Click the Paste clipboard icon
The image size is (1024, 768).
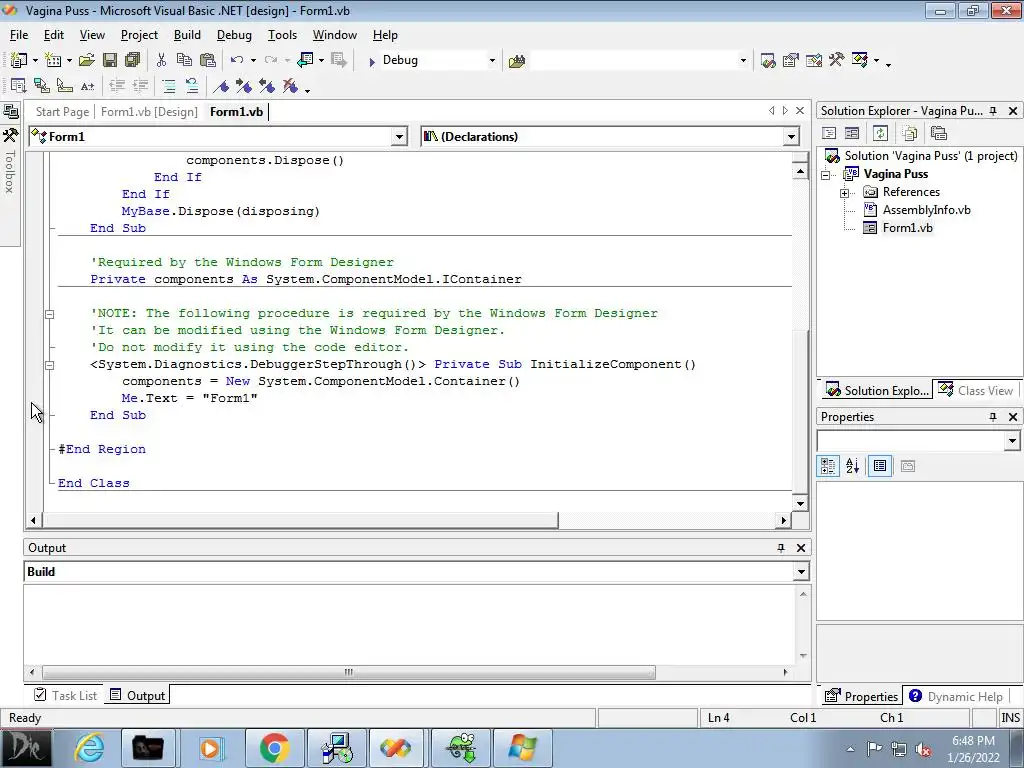click(208, 60)
